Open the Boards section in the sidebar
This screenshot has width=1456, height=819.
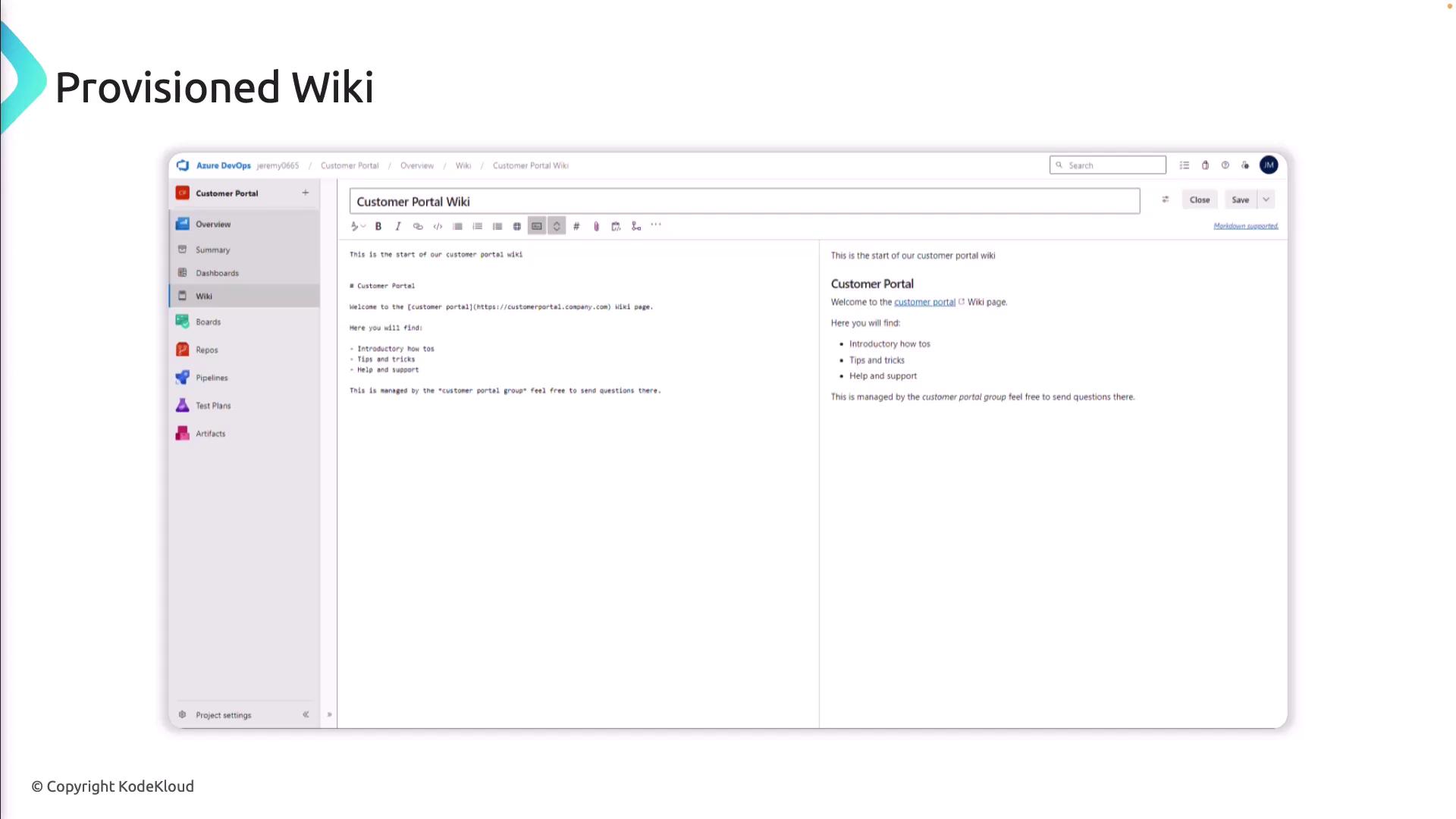[x=208, y=322]
